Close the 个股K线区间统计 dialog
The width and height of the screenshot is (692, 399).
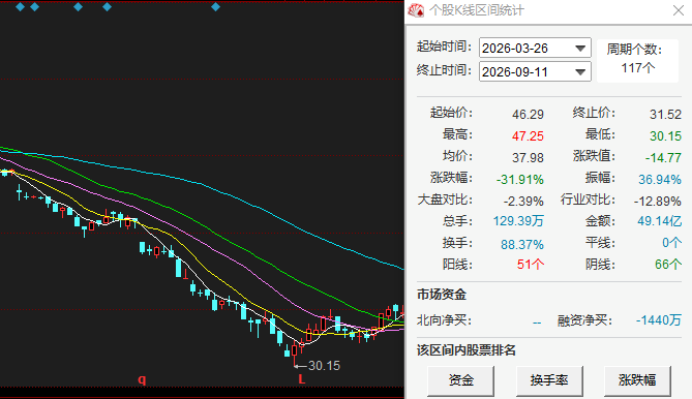[x=678, y=10]
